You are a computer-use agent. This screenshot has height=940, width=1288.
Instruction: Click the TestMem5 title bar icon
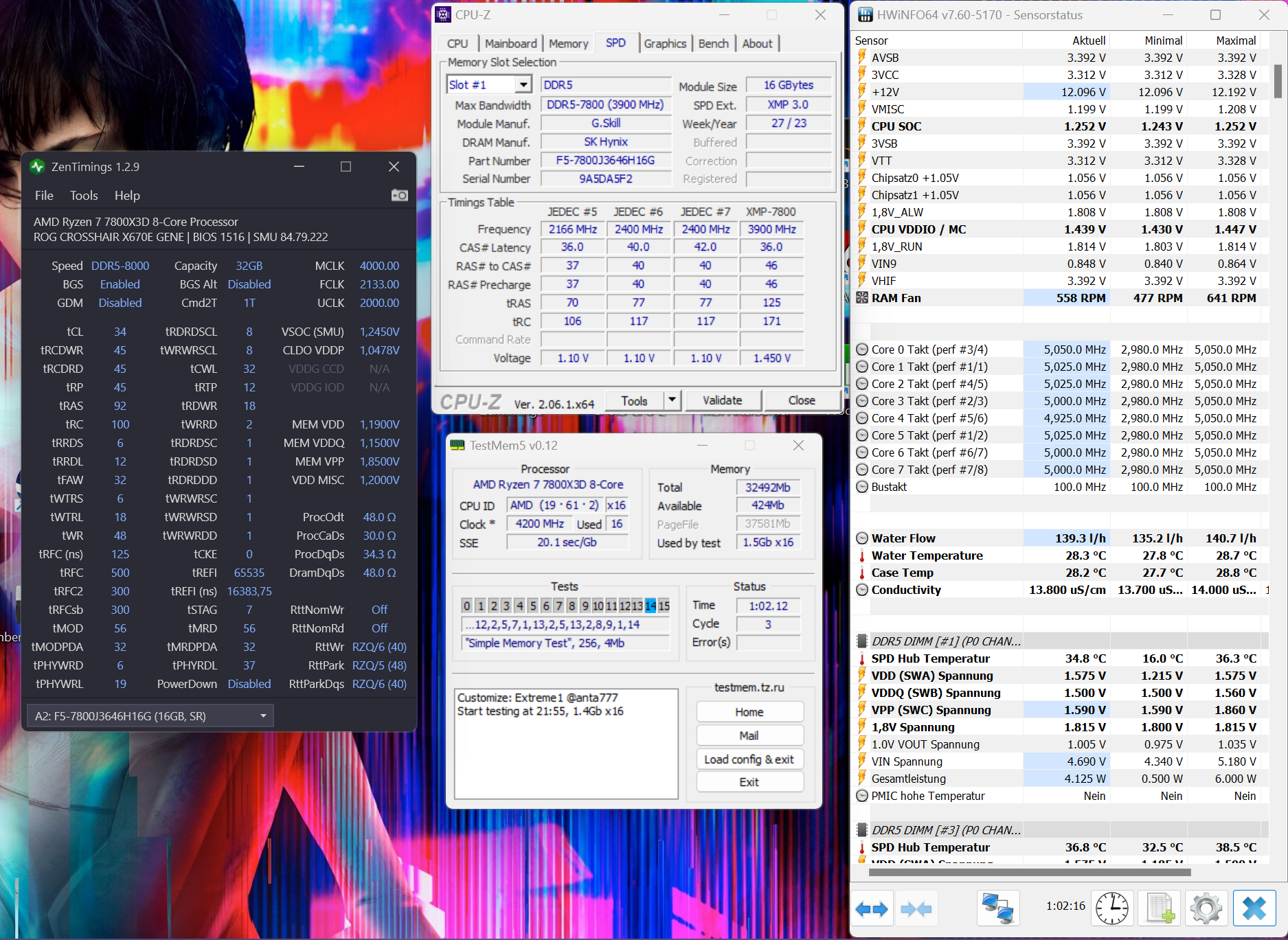click(457, 445)
